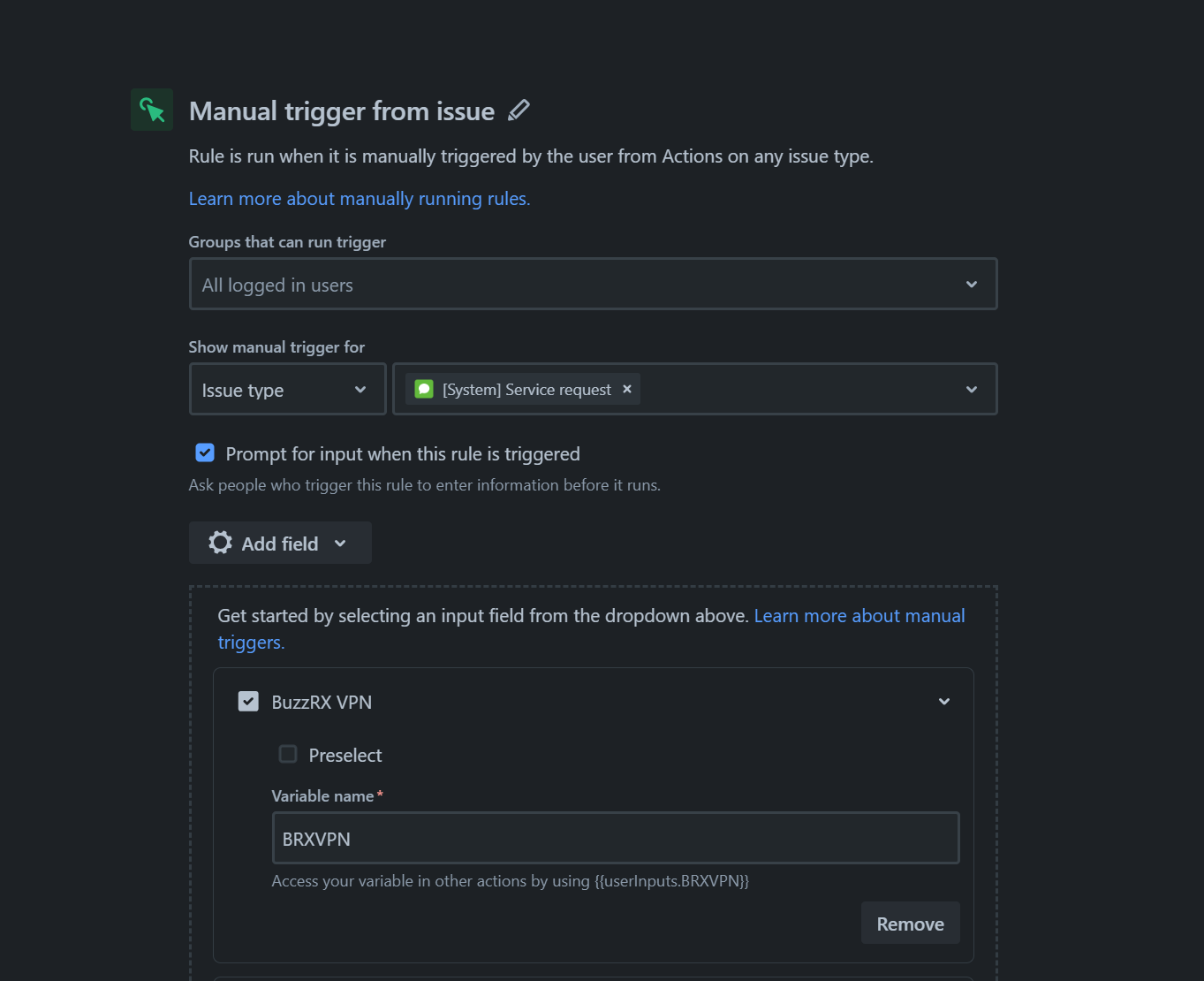Expand the Service request value dropdown arrow
The width and height of the screenshot is (1204, 981).
point(972,389)
